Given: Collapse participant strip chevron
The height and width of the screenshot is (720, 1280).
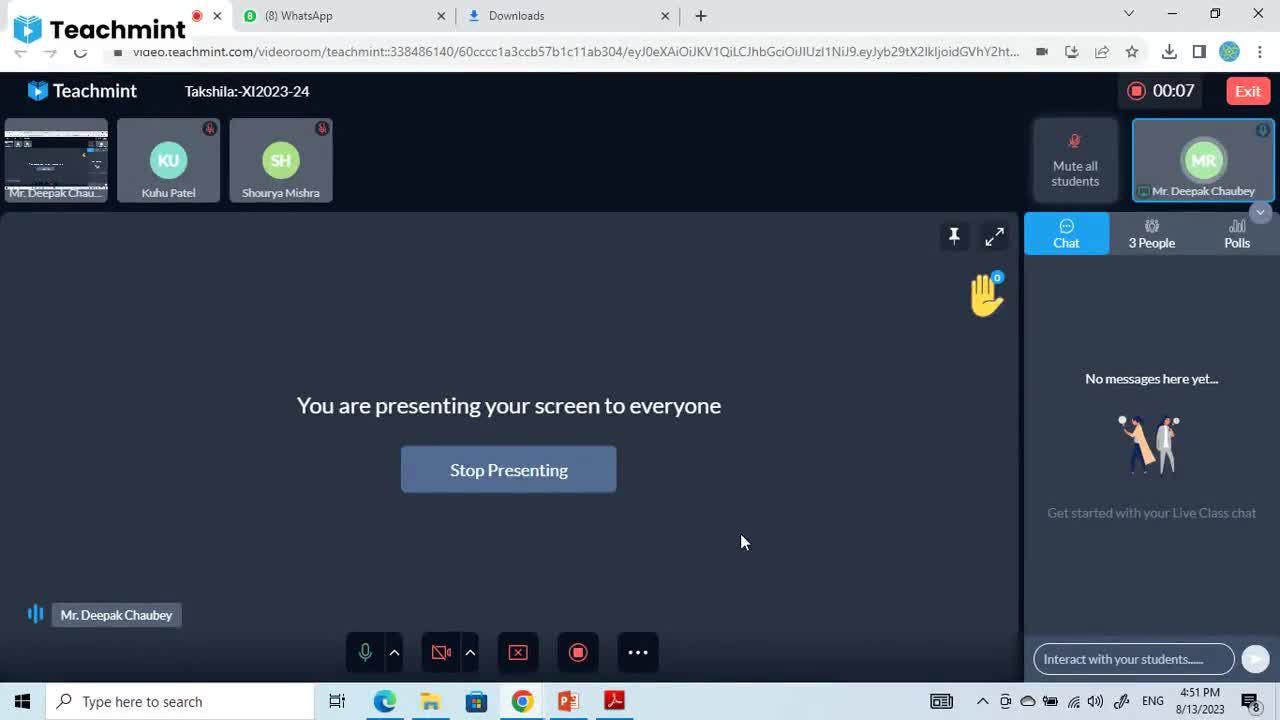Looking at the screenshot, I should coord(1260,212).
